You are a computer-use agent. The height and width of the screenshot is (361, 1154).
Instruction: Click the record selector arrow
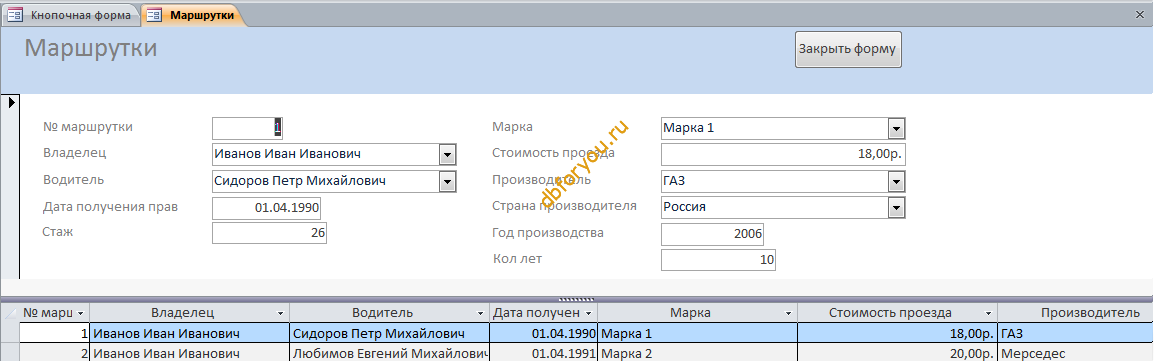pos(10,102)
